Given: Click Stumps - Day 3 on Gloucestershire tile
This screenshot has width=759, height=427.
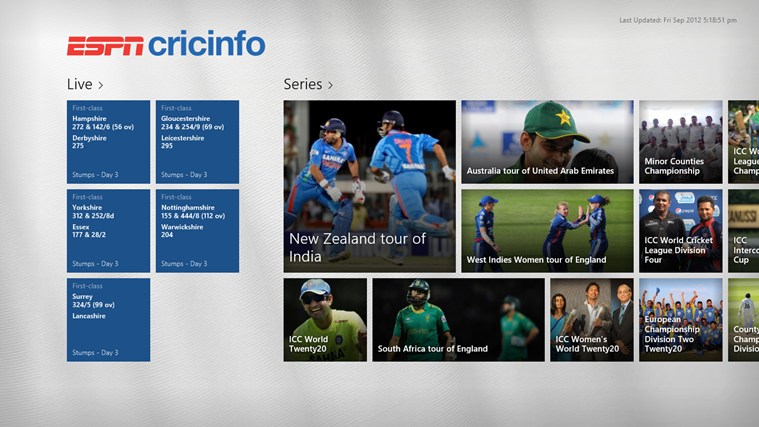Looking at the screenshot, I should tap(184, 175).
